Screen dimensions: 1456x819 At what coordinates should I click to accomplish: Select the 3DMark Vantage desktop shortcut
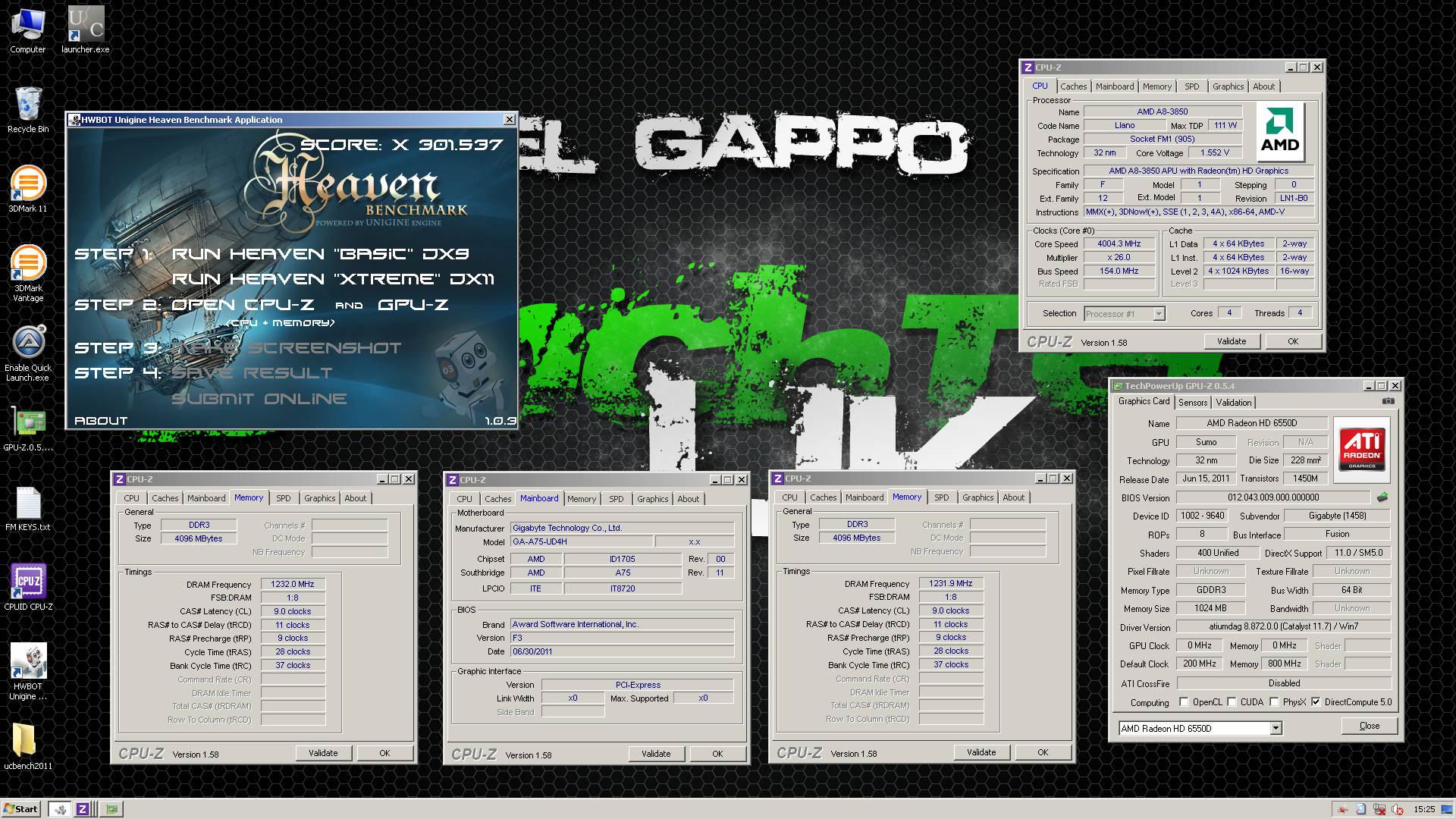tap(28, 273)
